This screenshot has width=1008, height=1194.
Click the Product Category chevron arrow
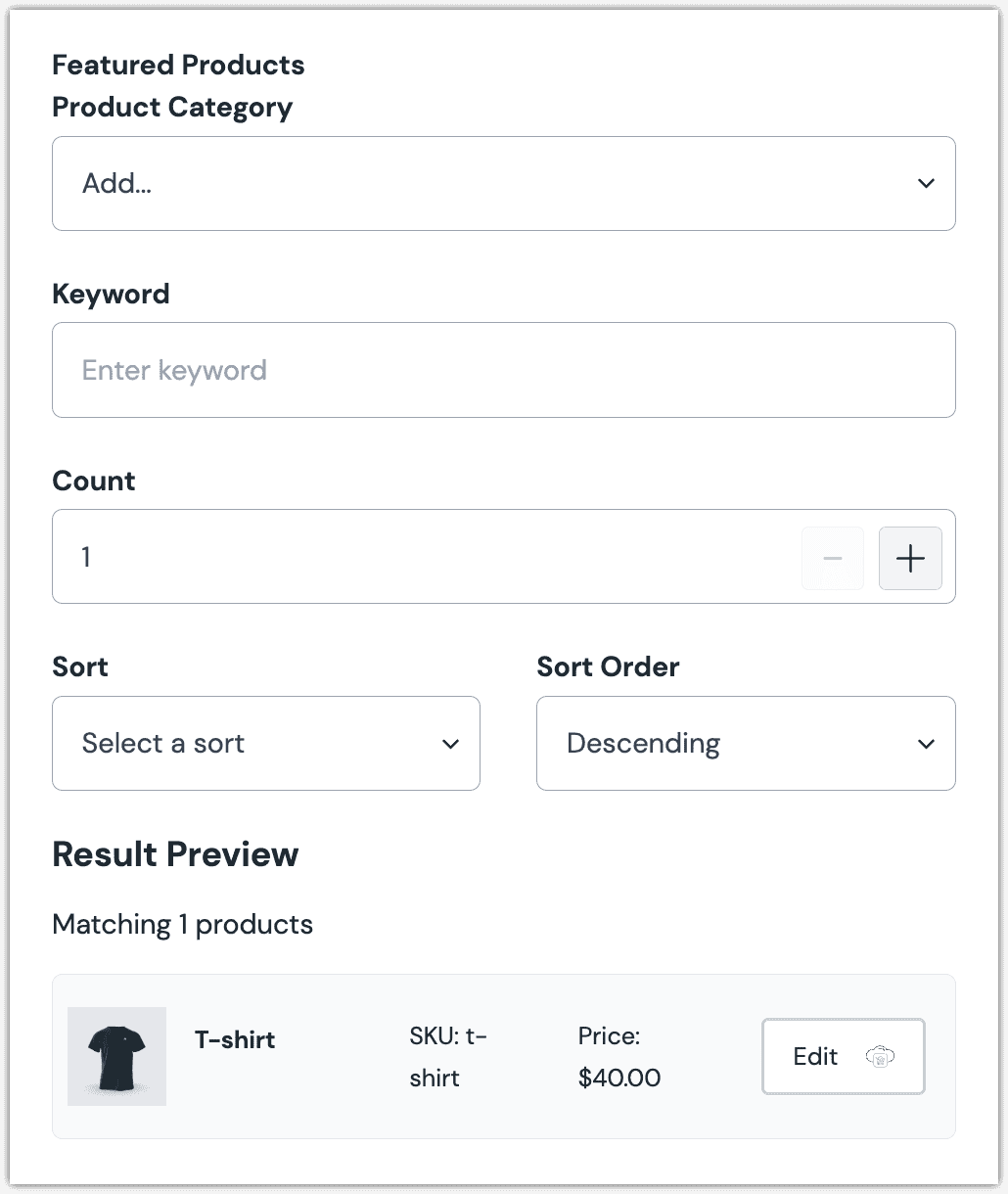[927, 183]
